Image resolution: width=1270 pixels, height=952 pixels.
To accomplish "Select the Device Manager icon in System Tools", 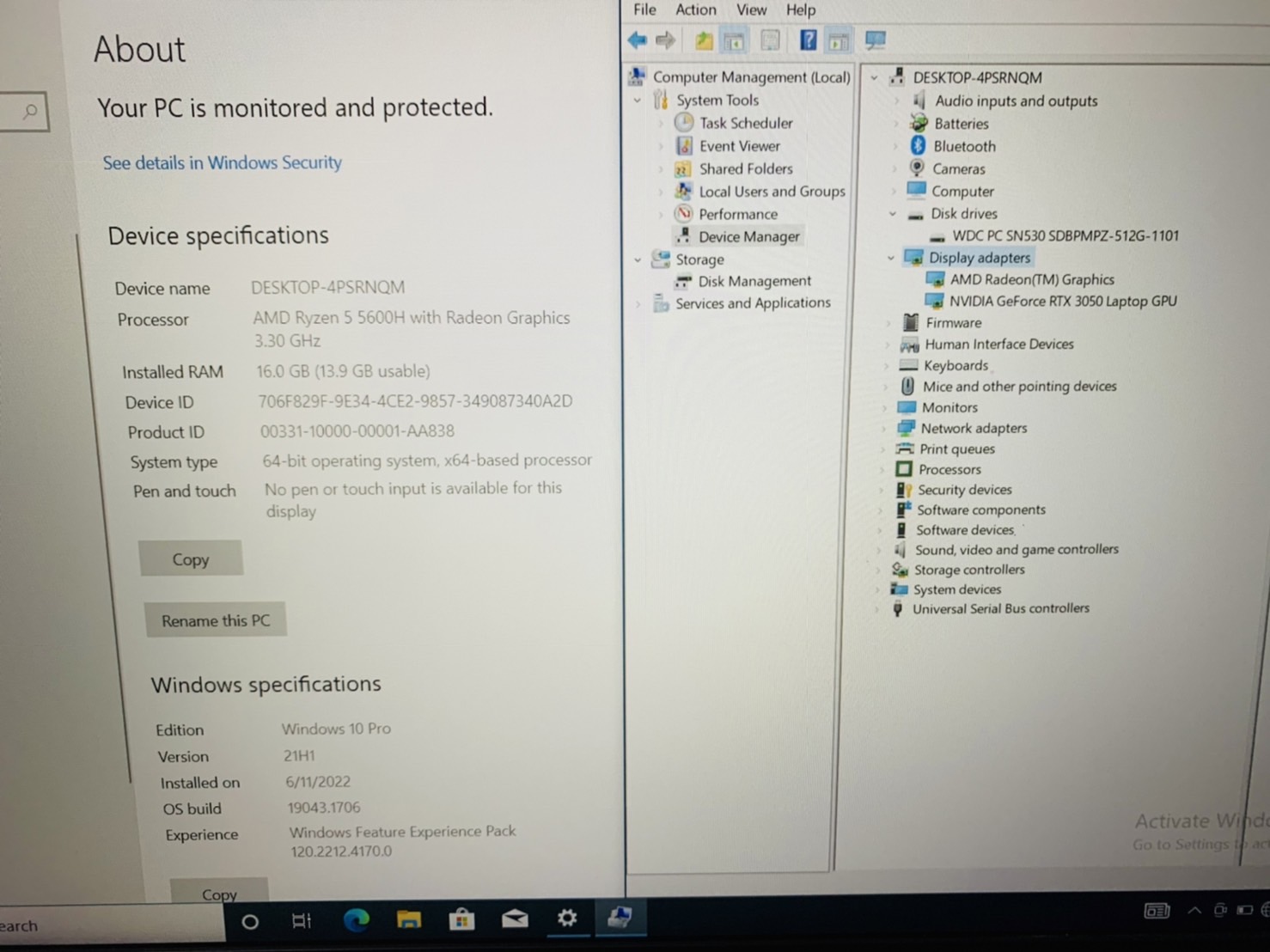I will point(684,235).
